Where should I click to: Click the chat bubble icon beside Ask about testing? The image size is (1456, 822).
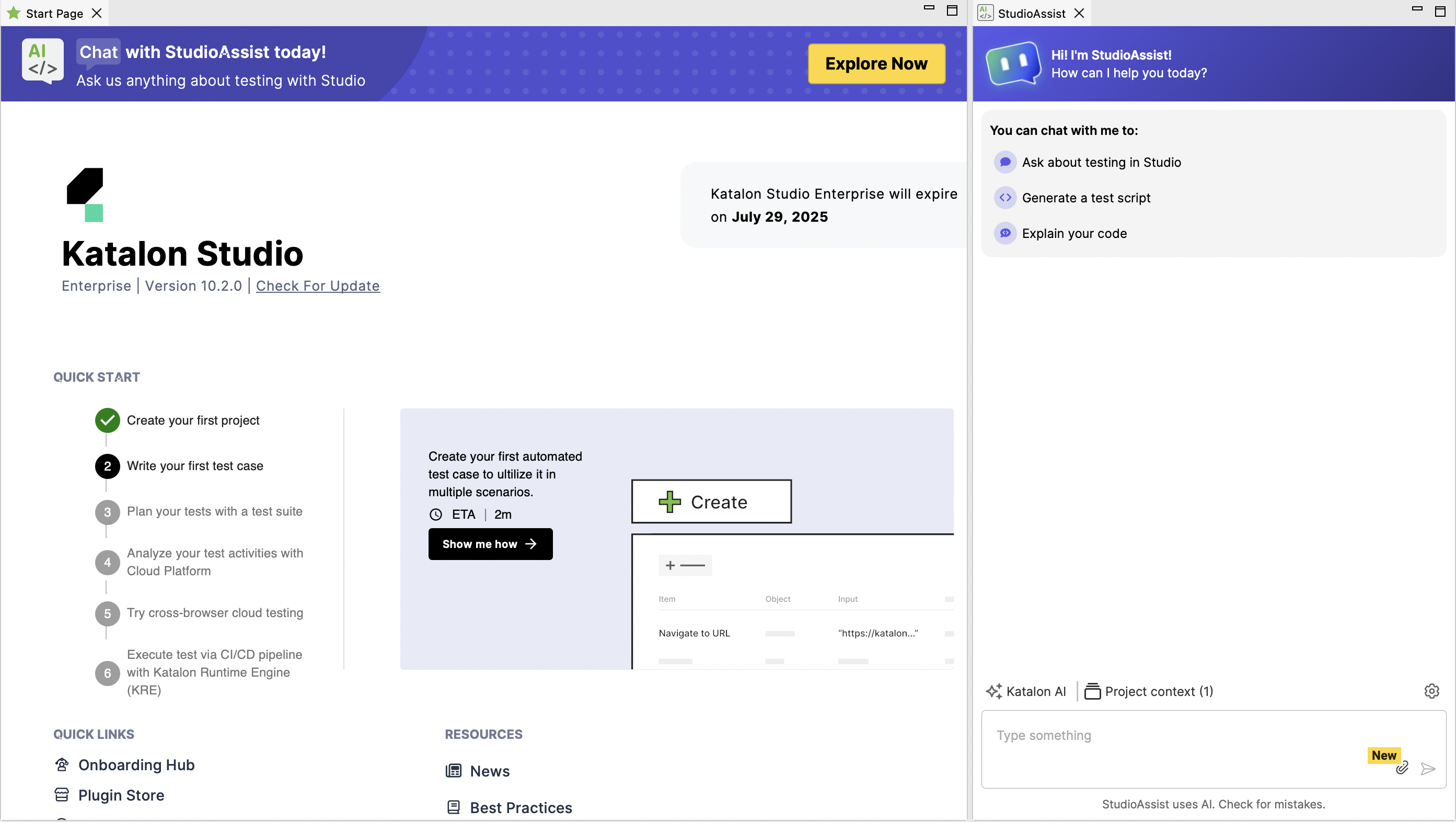[x=1005, y=162]
